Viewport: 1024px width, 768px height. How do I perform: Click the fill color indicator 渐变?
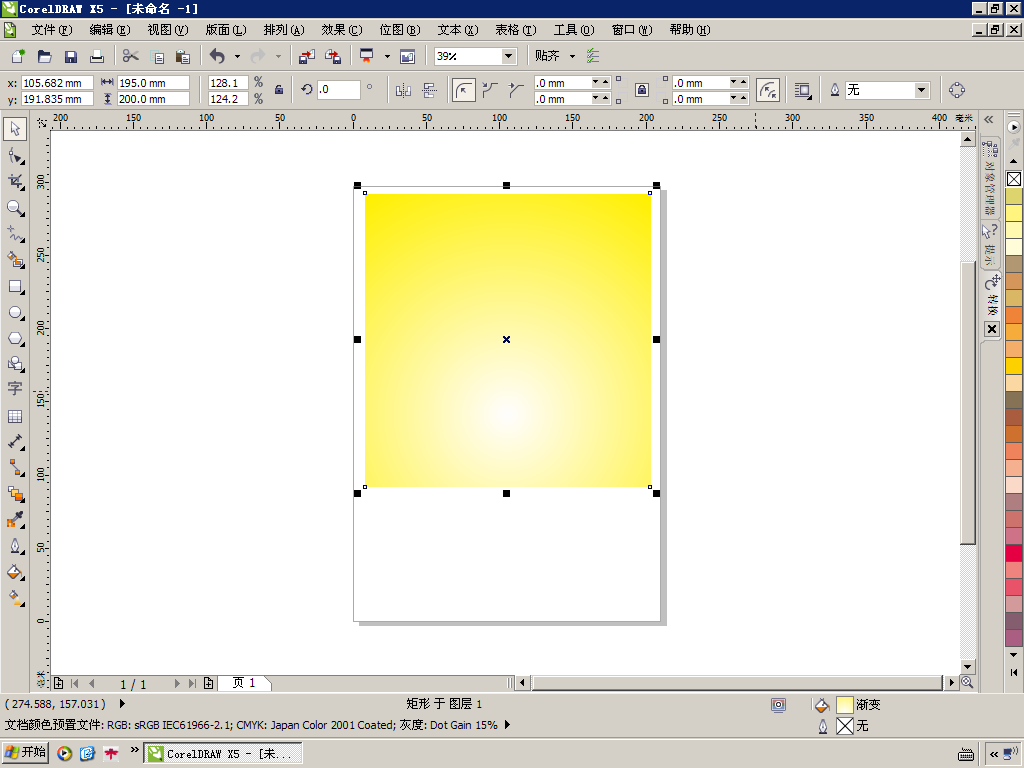[844, 705]
